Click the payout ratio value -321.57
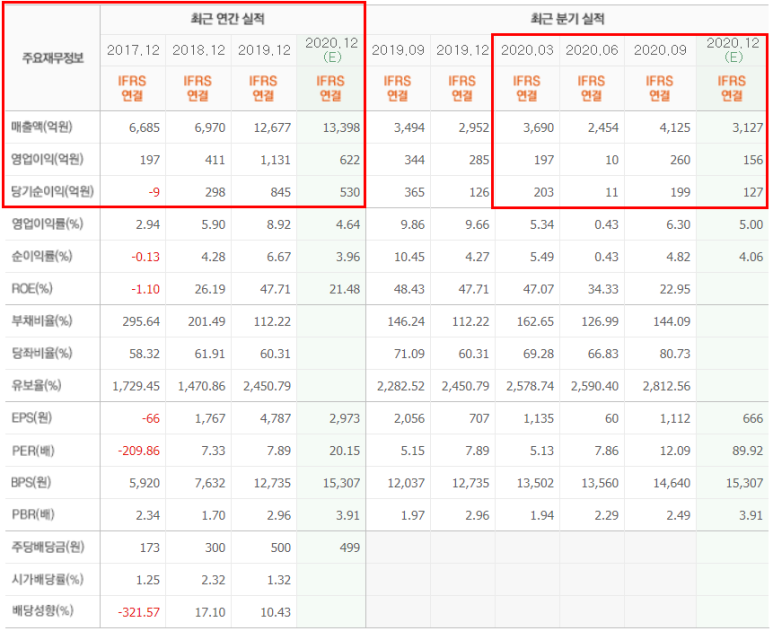 click(x=139, y=613)
